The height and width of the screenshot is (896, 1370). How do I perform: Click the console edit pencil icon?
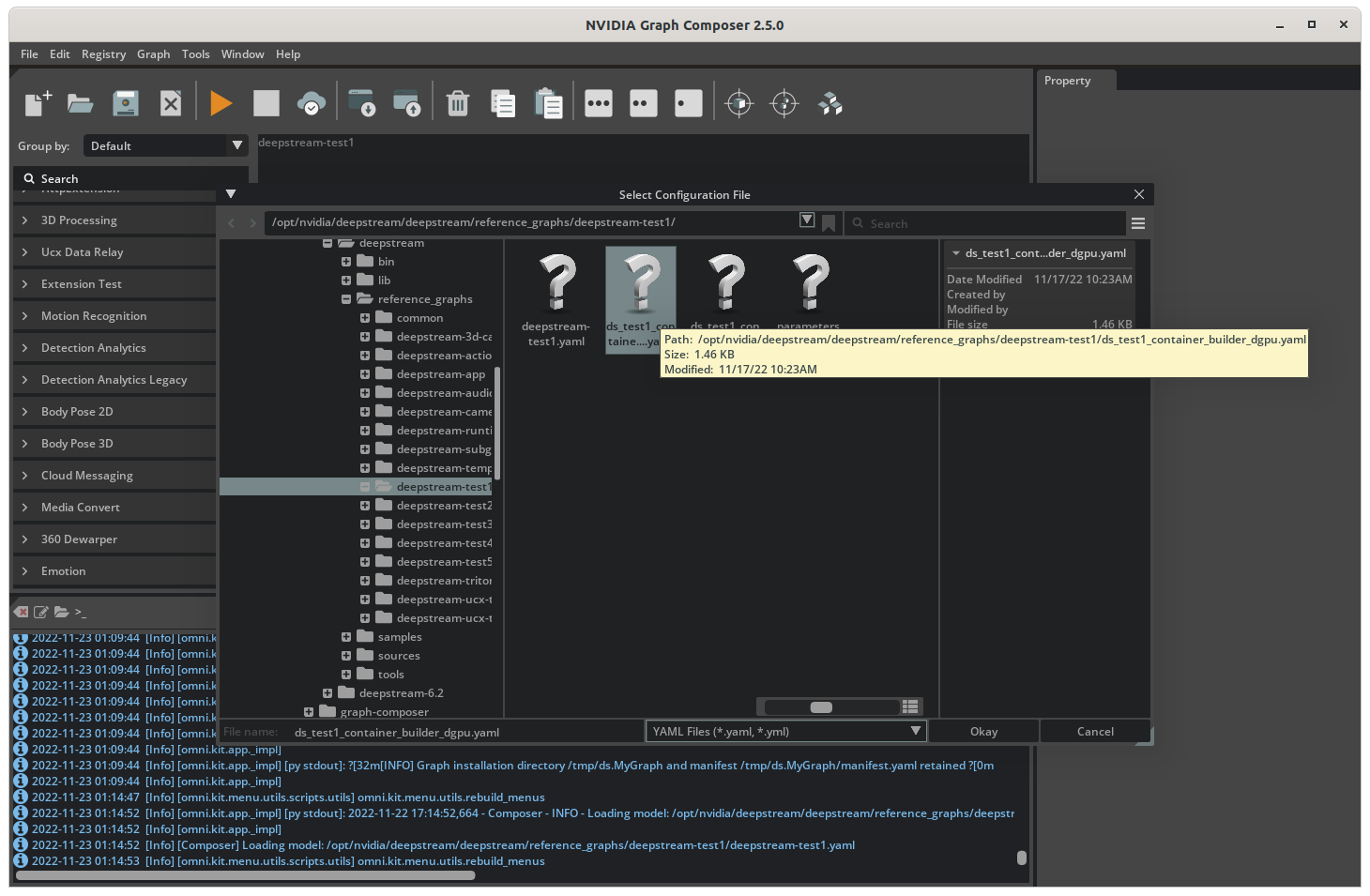[x=41, y=612]
